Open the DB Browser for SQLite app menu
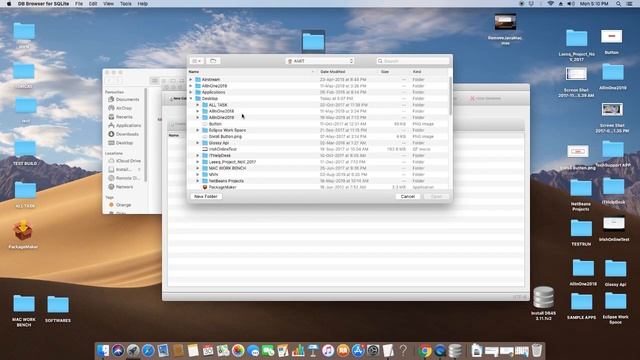Viewport: 640px width, 360px height. [43, 4]
